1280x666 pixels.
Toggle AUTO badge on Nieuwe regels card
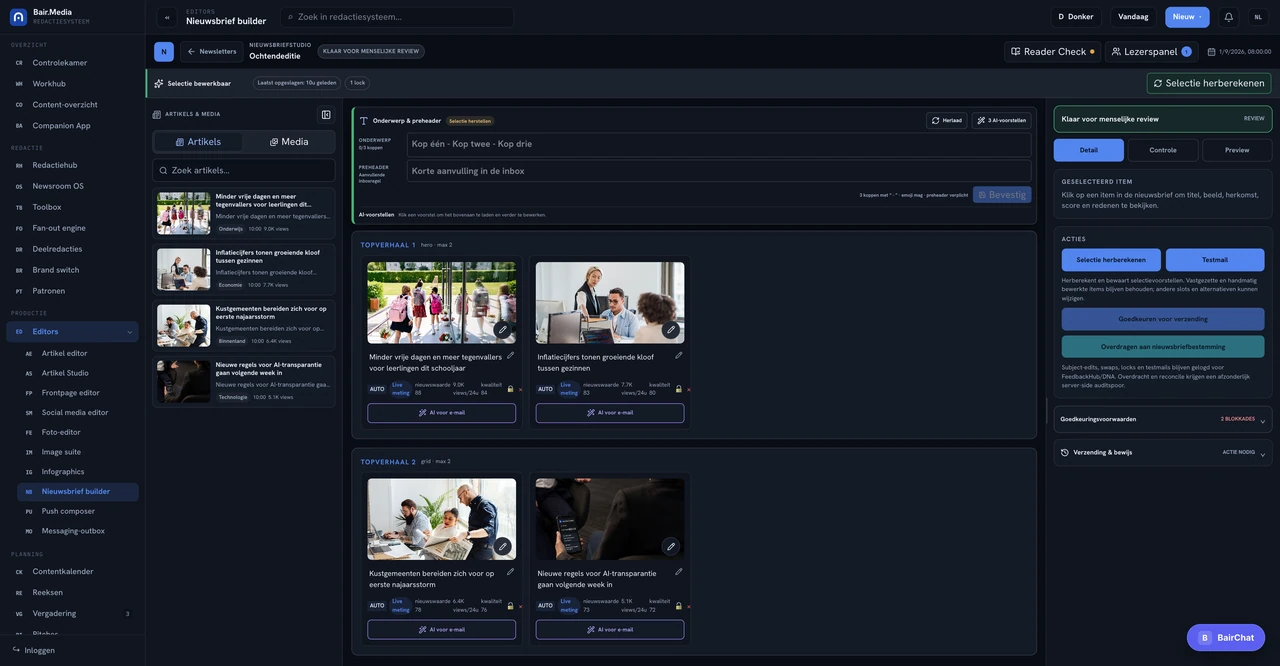click(x=545, y=606)
